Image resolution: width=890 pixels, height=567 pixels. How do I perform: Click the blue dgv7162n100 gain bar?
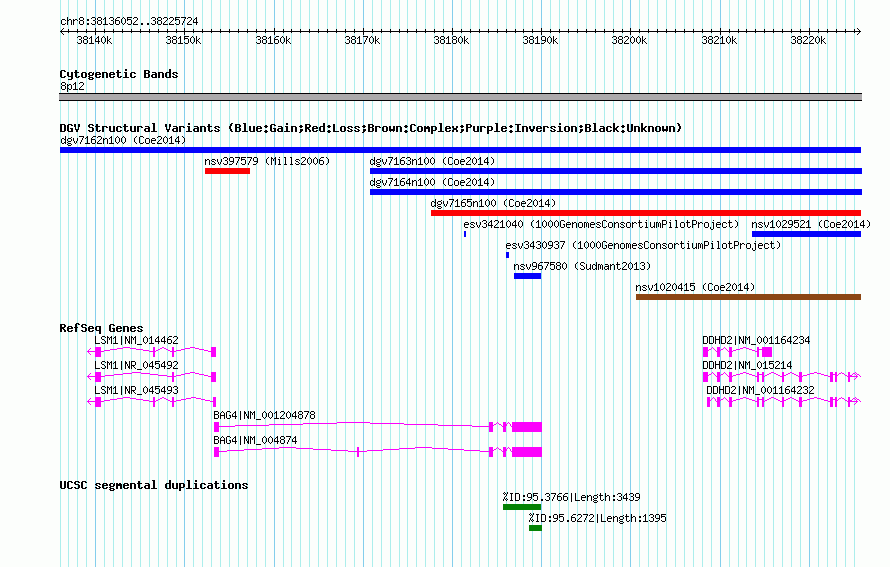point(460,150)
